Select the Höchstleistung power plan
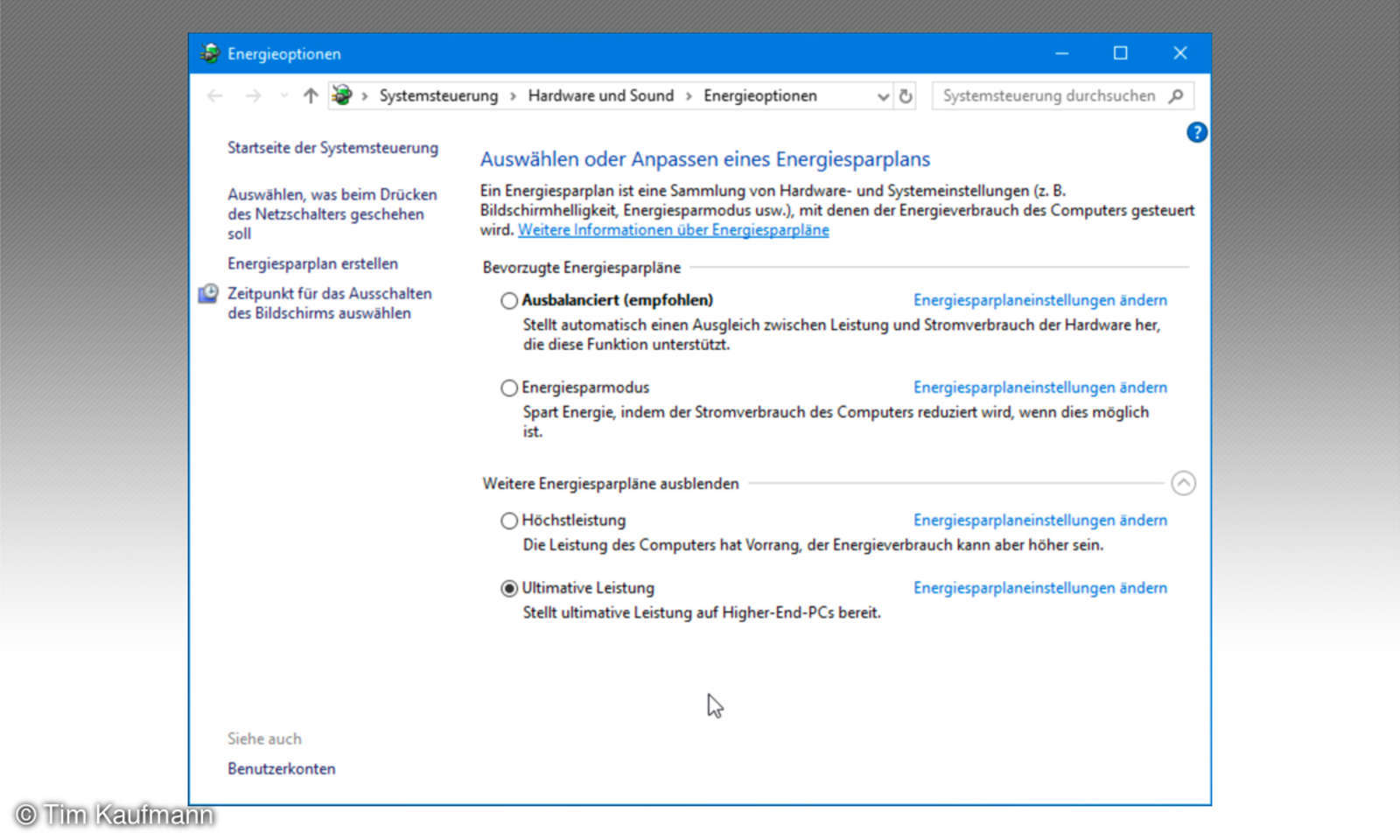The height and width of the screenshot is (840, 1400). pos(508,521)
